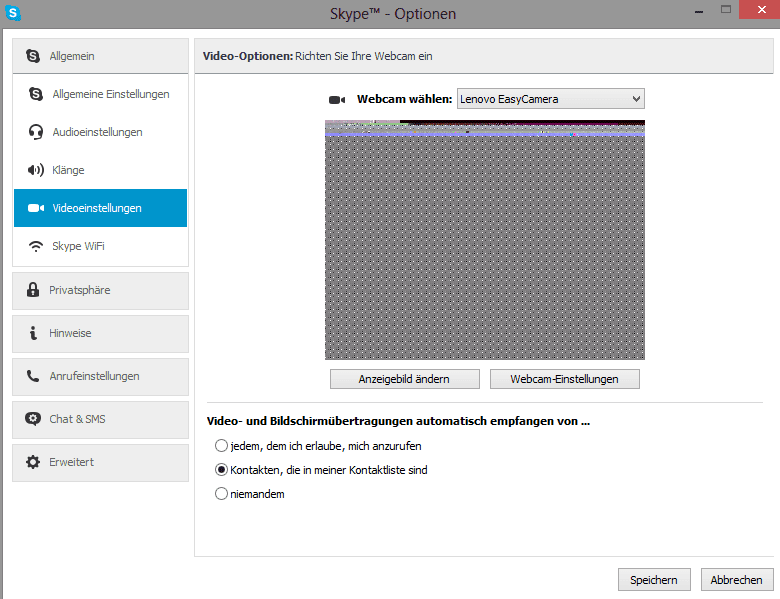The width and height of the screenshot is (780, 599).
Task: Select 'jedem, dem ich erlaube, mich anzurufen'
Action: [x=221, y=446]
